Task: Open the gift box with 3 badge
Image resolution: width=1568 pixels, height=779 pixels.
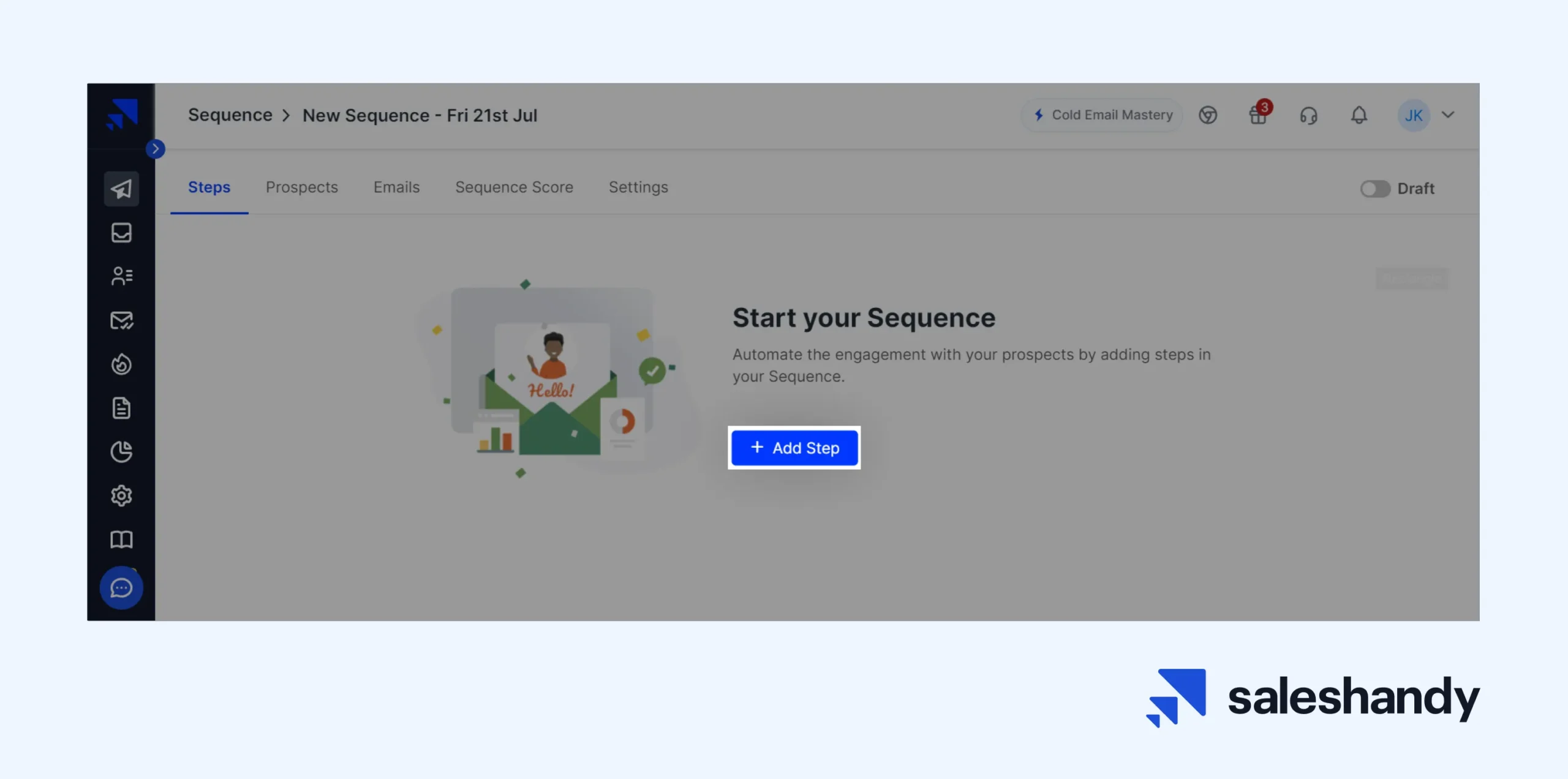Action: [1259, 114]
